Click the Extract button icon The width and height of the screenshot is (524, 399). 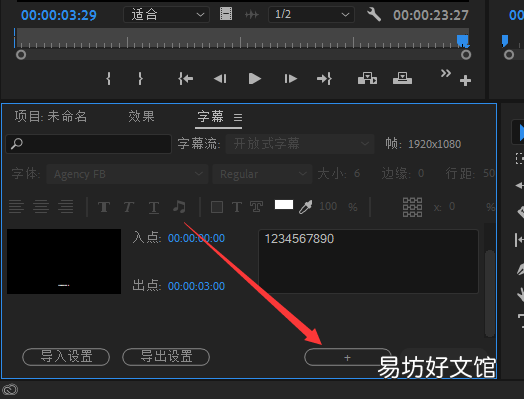(402, 79)
